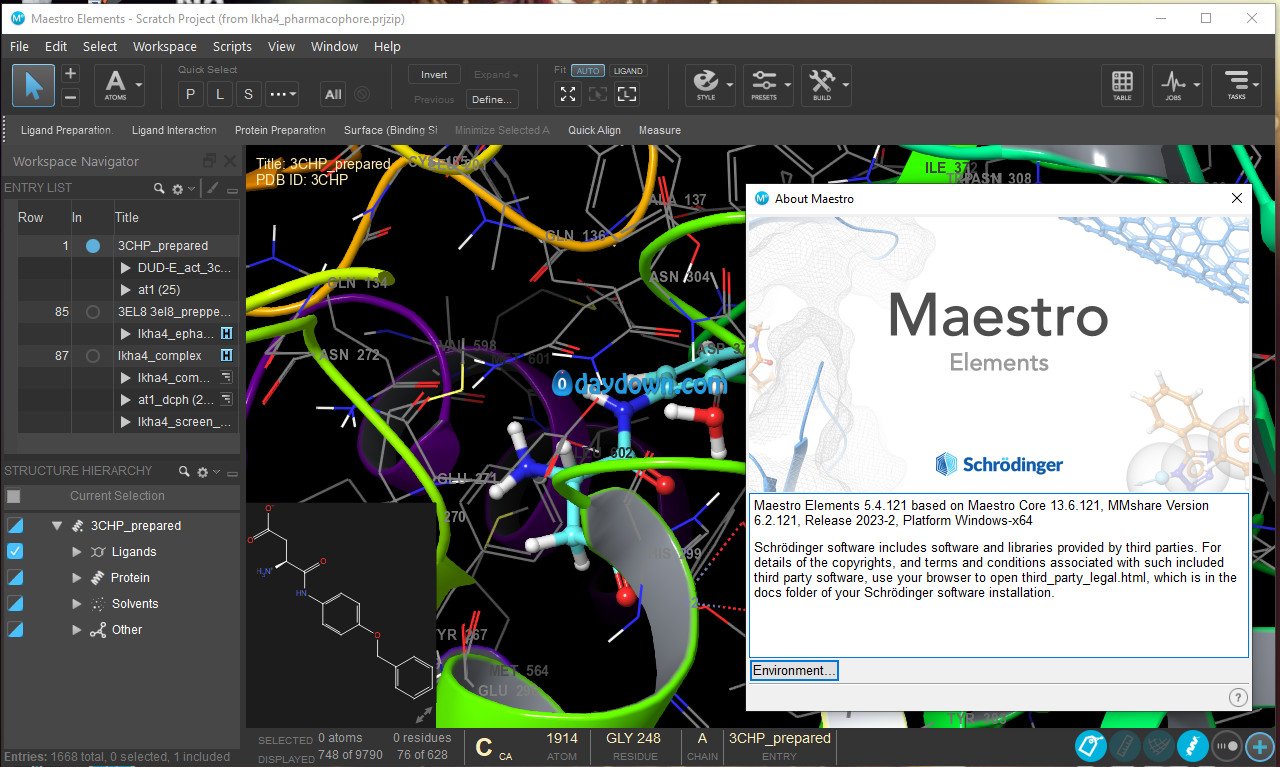Click the entry list pencil edit icon
The width and height of the screenshot is (1280, 767).
pyautogui.click(x=212, y=188)
